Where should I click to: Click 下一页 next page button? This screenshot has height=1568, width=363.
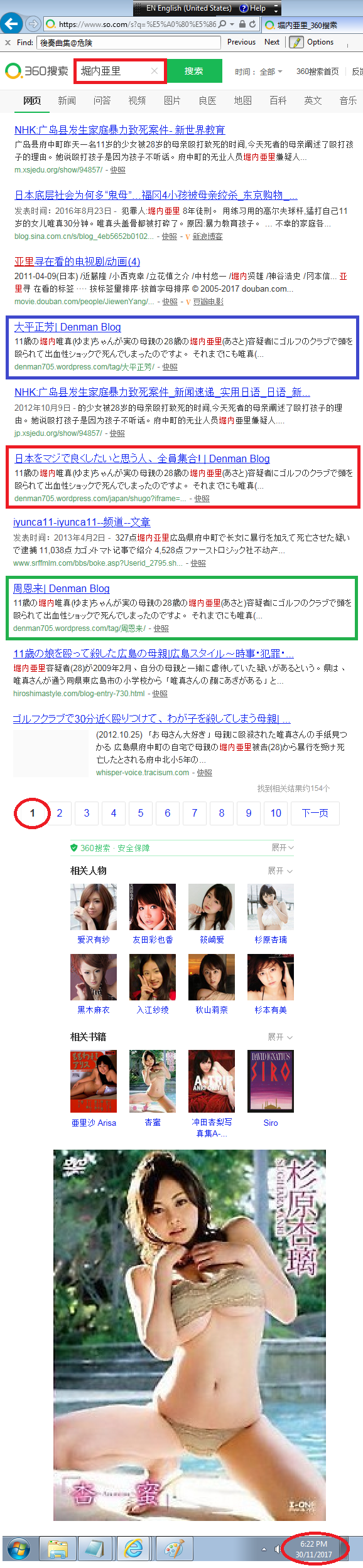coord(315,813)
